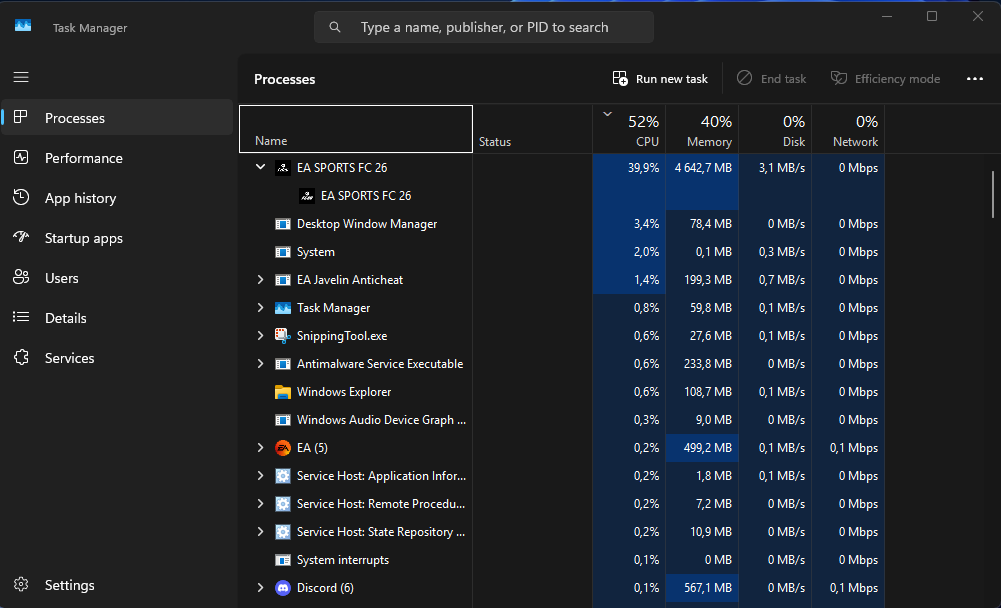The height and width of the screenshot is (608, 1001).
Task: Click the Task Manager process row icon
Action: pyautogui.click(x=283, y=308)
